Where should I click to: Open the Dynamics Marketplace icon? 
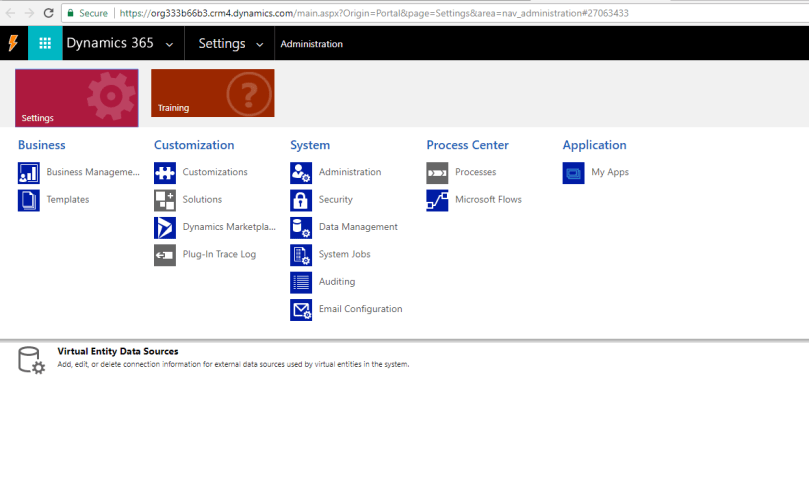tap(165, 228)
